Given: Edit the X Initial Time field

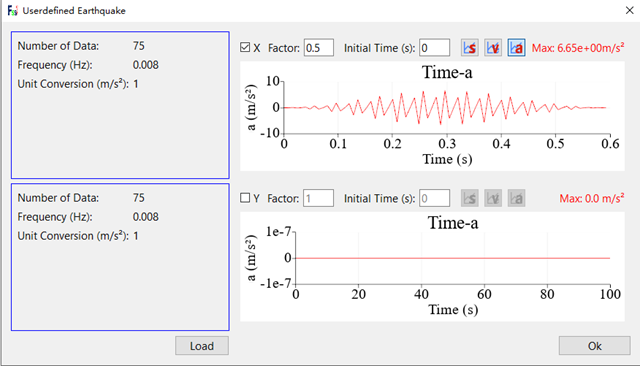Looking at the screenshot, I should click(x=435, y=48).
